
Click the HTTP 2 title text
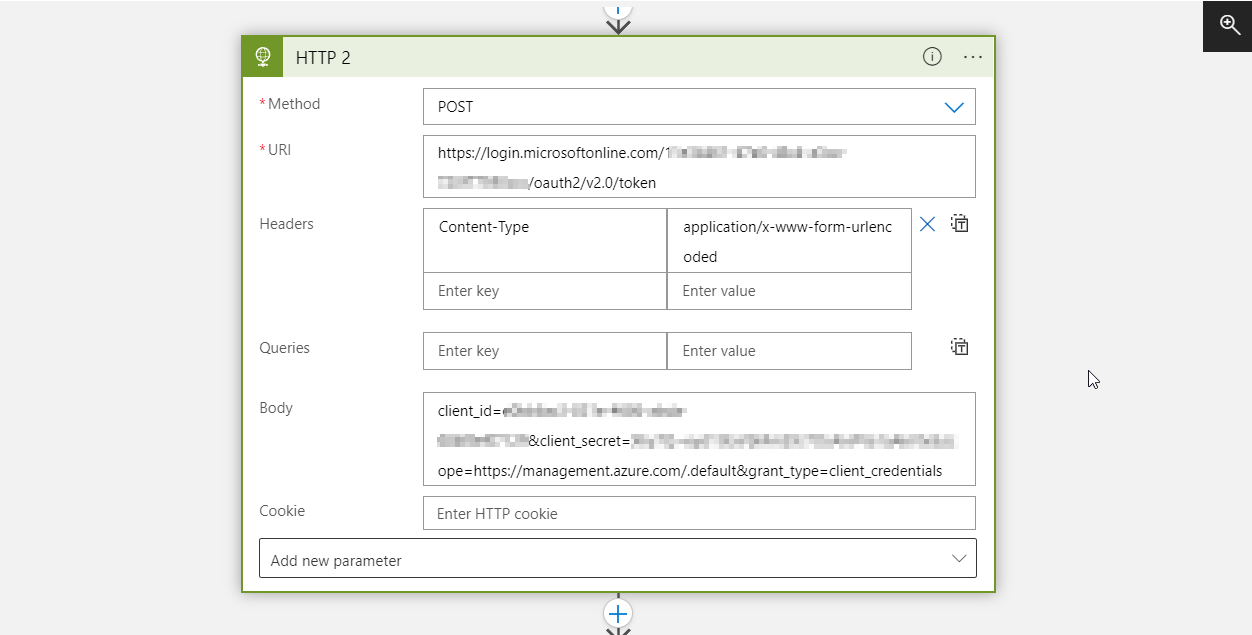pyautogui.click(x=323, y=58)
